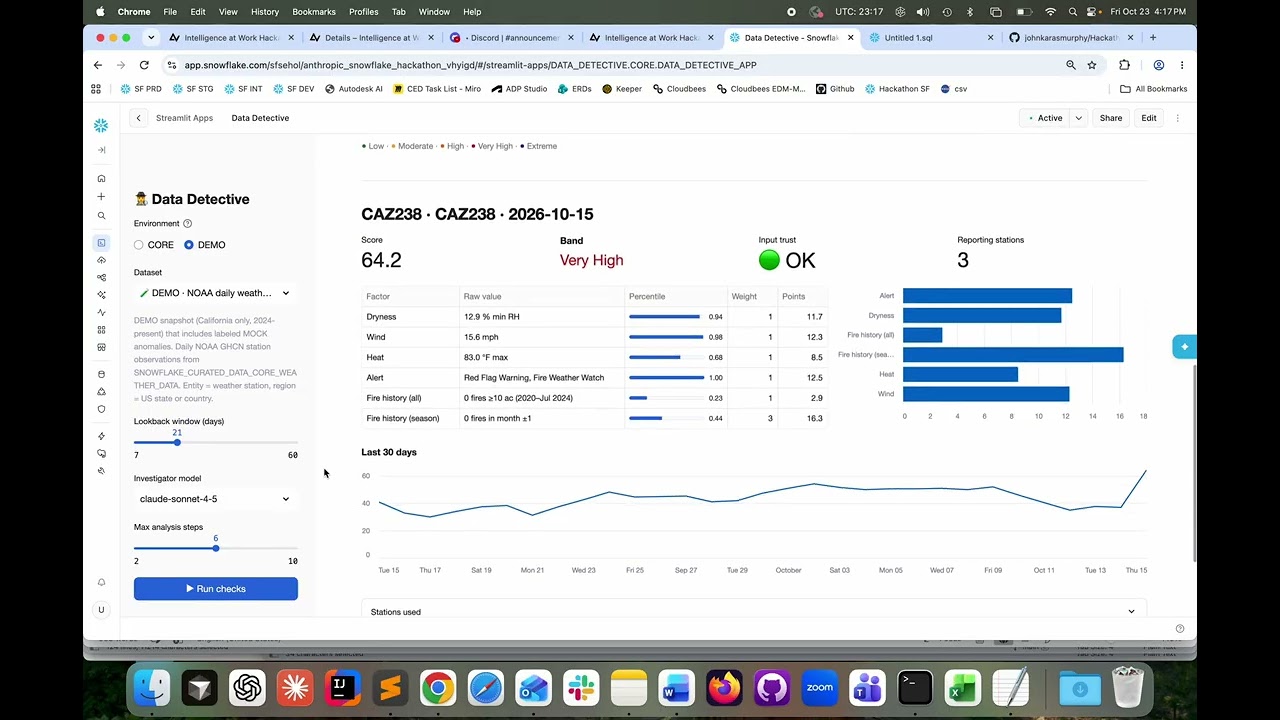The height and width of the screenshot is (720, 1280).
Task: Open Slack from the Dock
Action: tap(581, 688)
